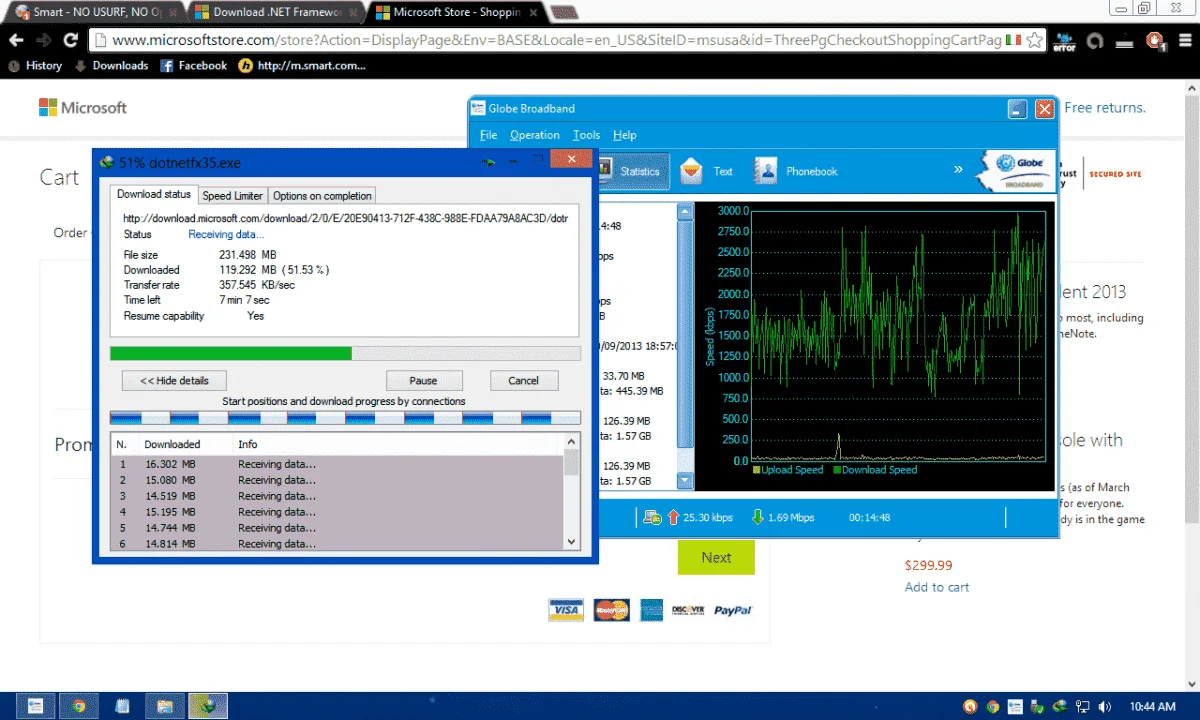Open the m.smart.com bookmark

click(302, 66)
